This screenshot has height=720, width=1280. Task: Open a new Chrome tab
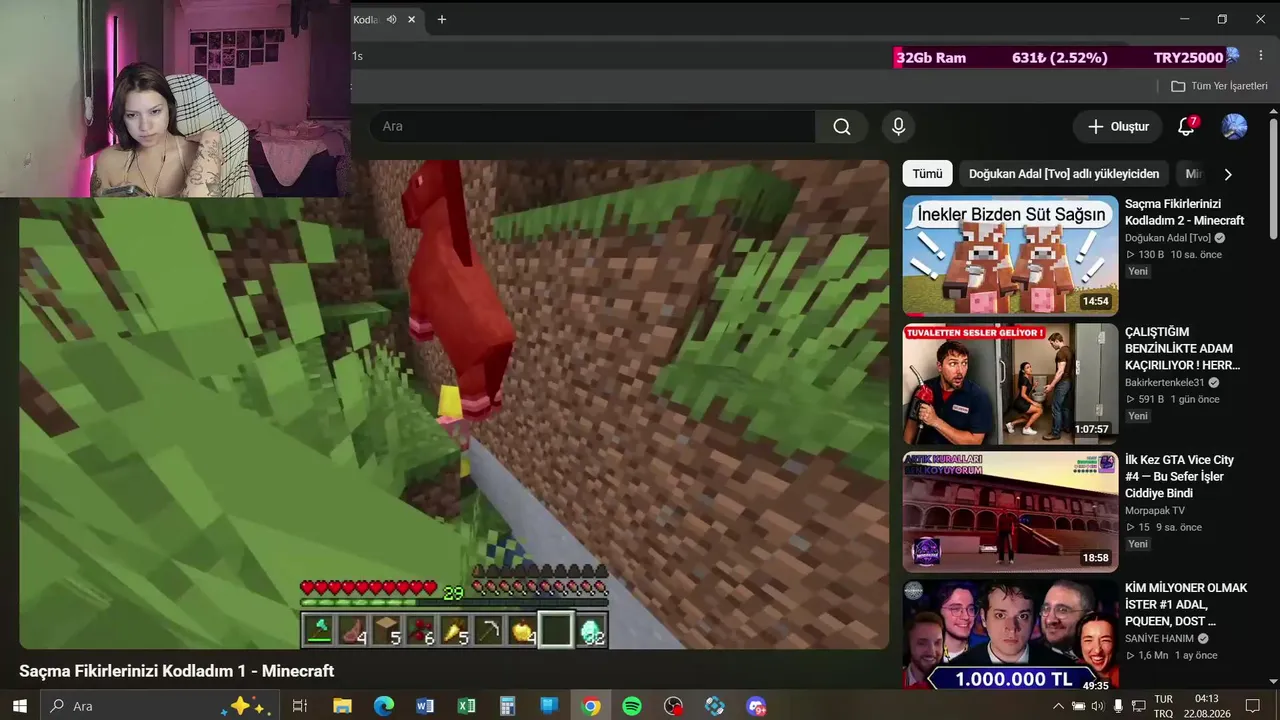tap(441, 19)
